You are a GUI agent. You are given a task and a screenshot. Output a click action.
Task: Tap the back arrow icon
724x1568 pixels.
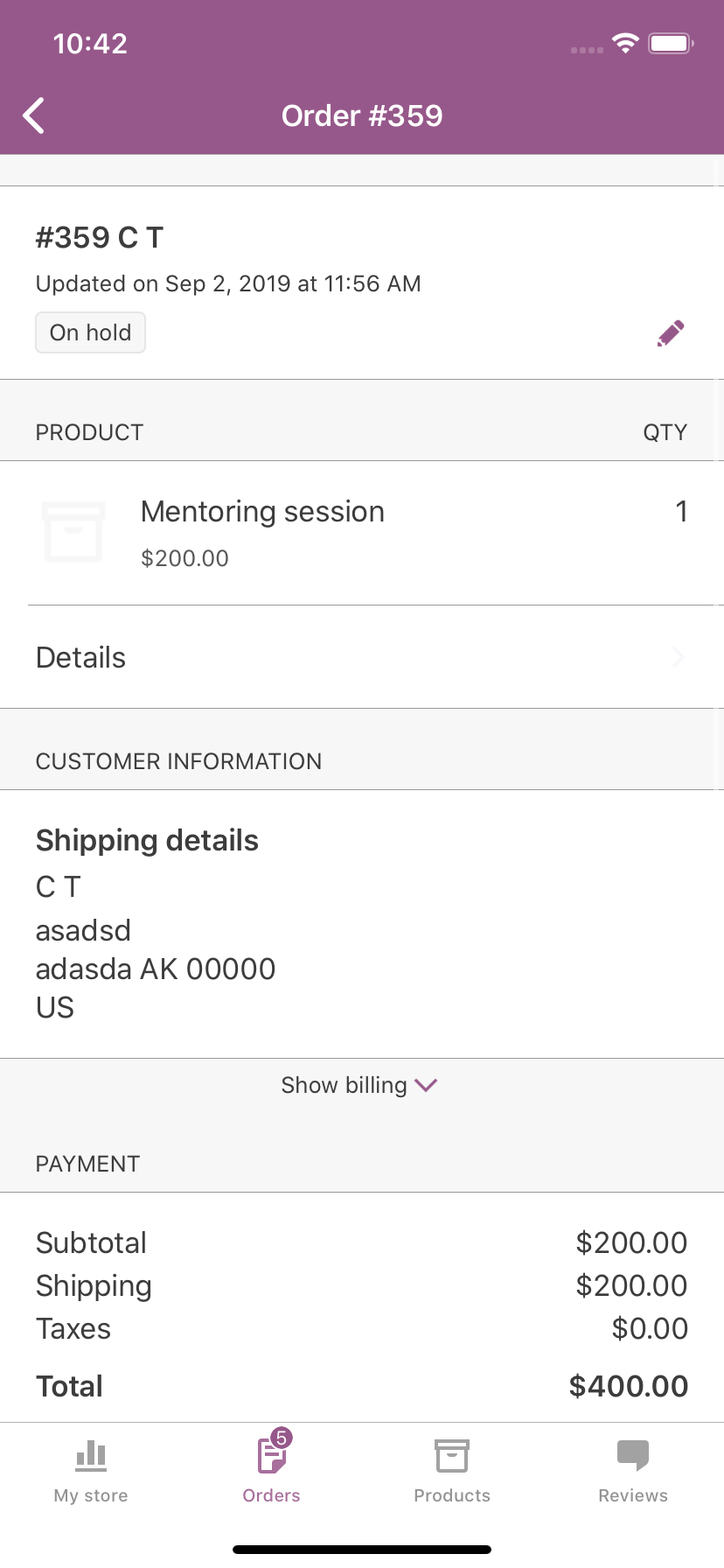point(34,115)
